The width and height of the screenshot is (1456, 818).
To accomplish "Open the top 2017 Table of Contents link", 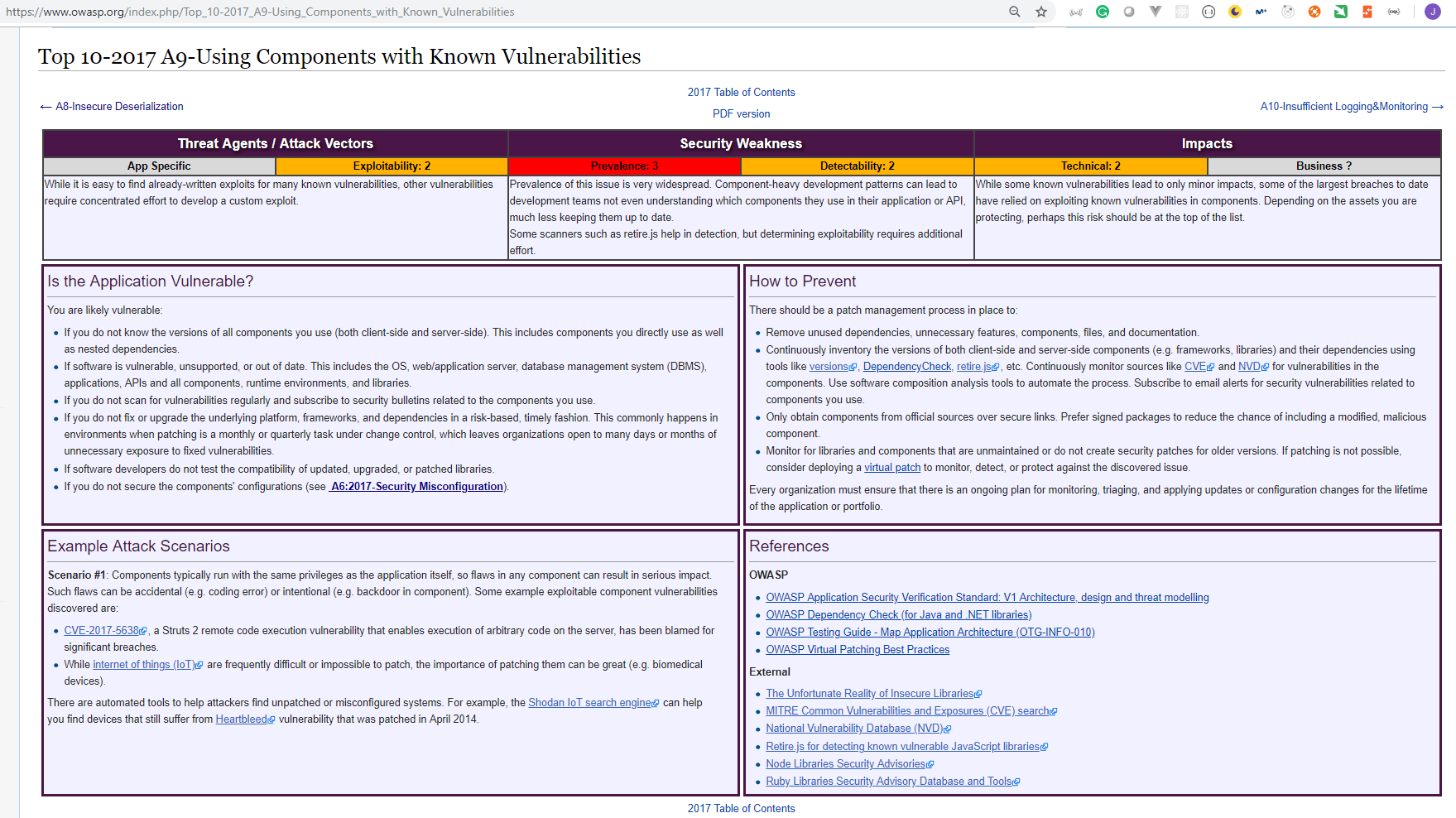I will click(x=741, y=92).
